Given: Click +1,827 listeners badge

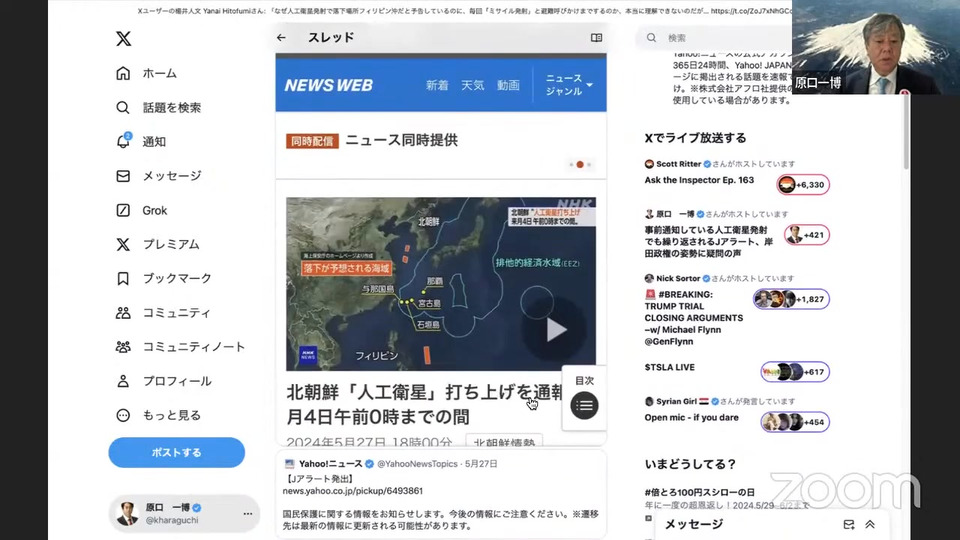Looking at the screenshot, I should point(792,299).
